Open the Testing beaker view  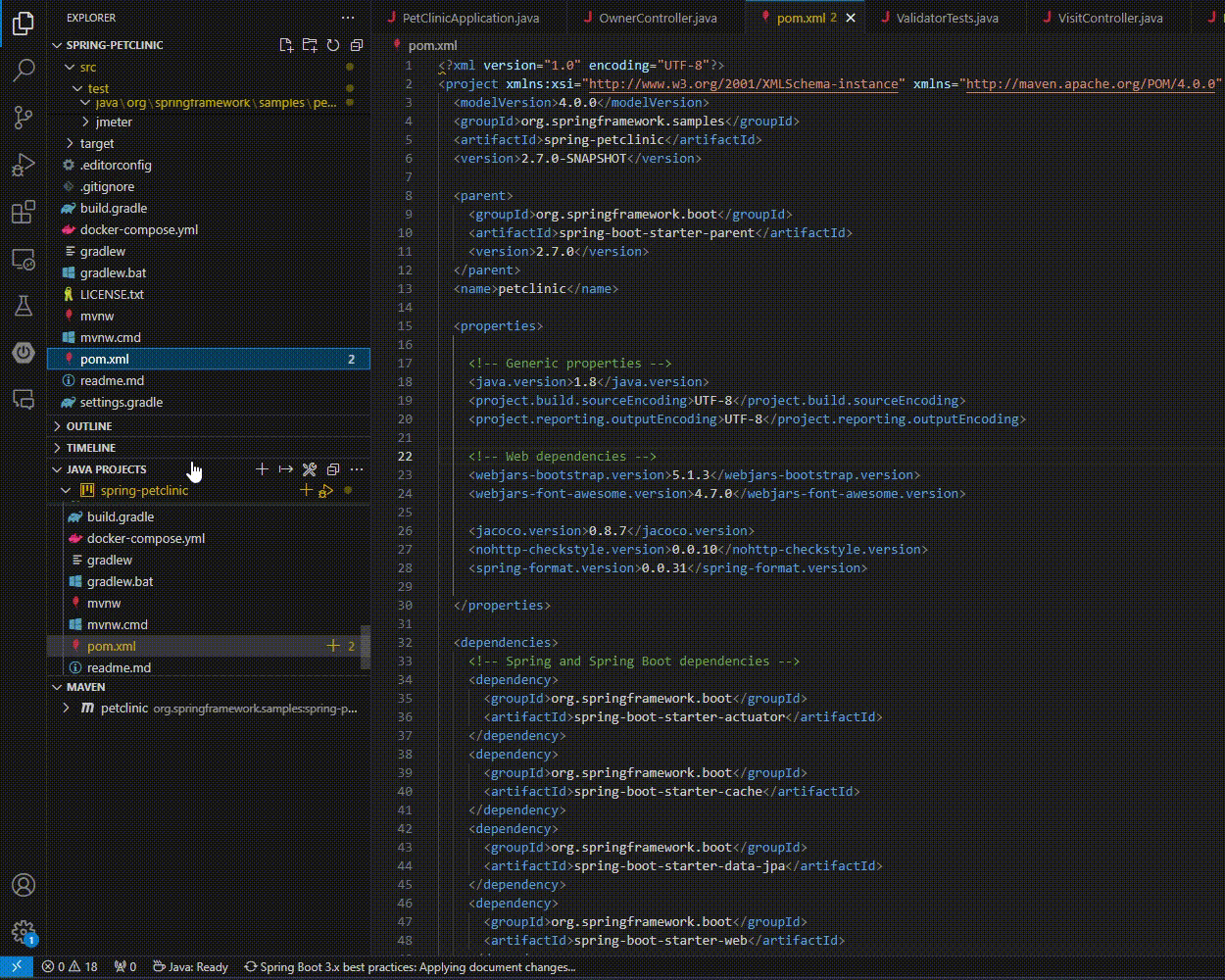pos(24,306)
